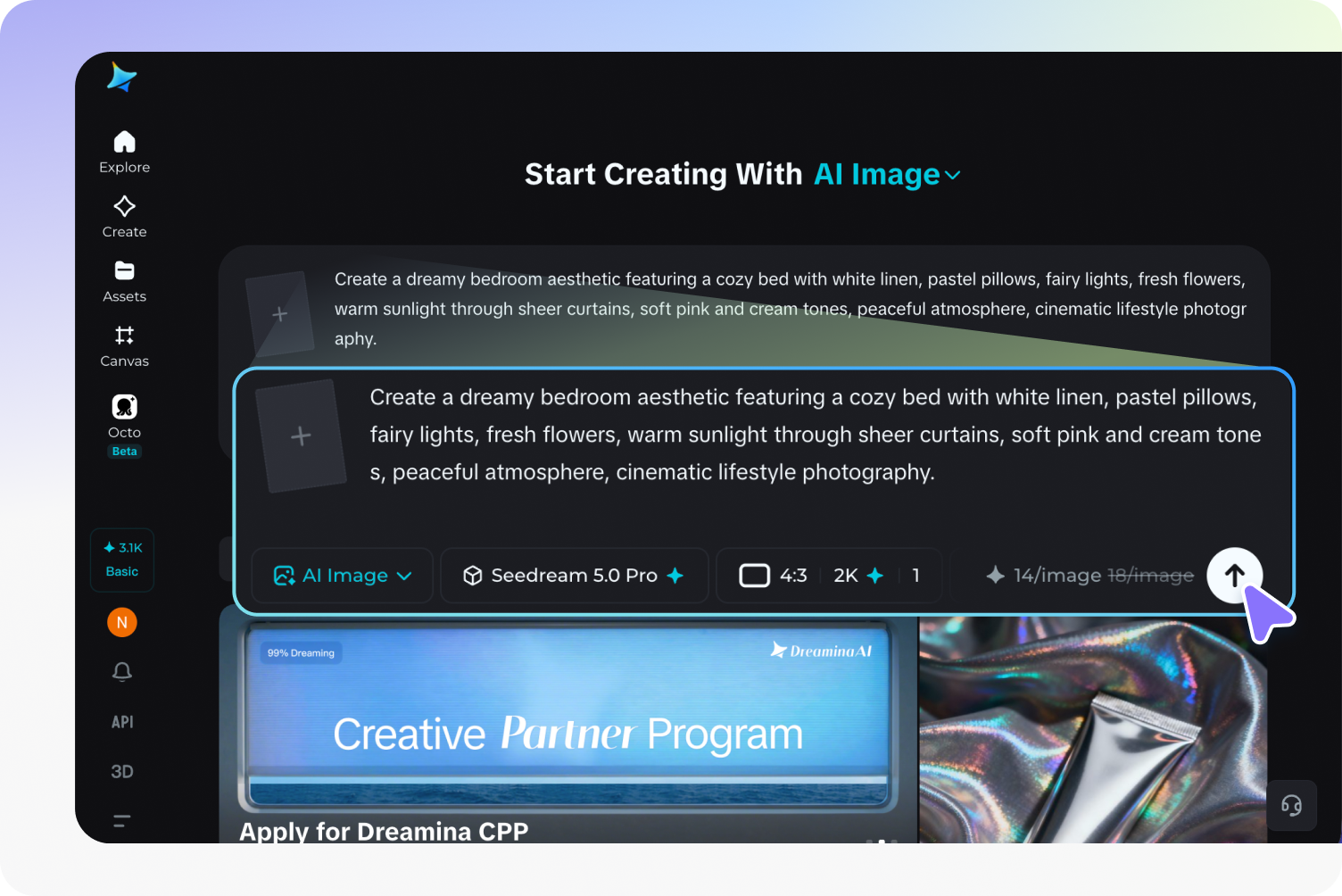Click the '99% Dreaming' badge on the banner
Screen dimensions: 1342x896
click(301, 653)
